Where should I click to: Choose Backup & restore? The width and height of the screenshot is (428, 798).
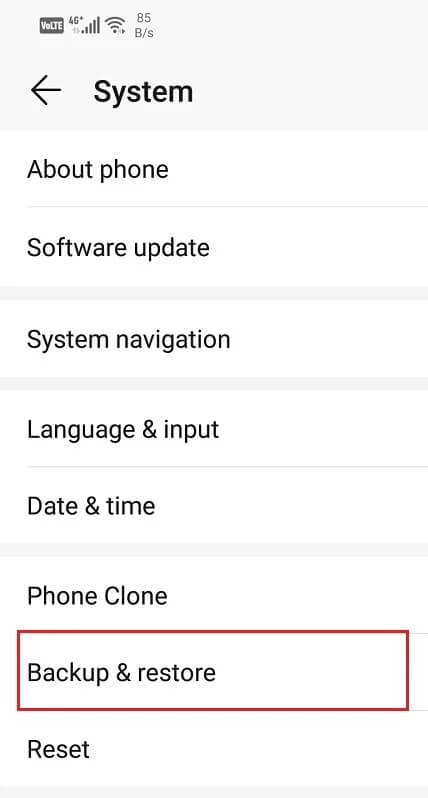pos(214,672)
